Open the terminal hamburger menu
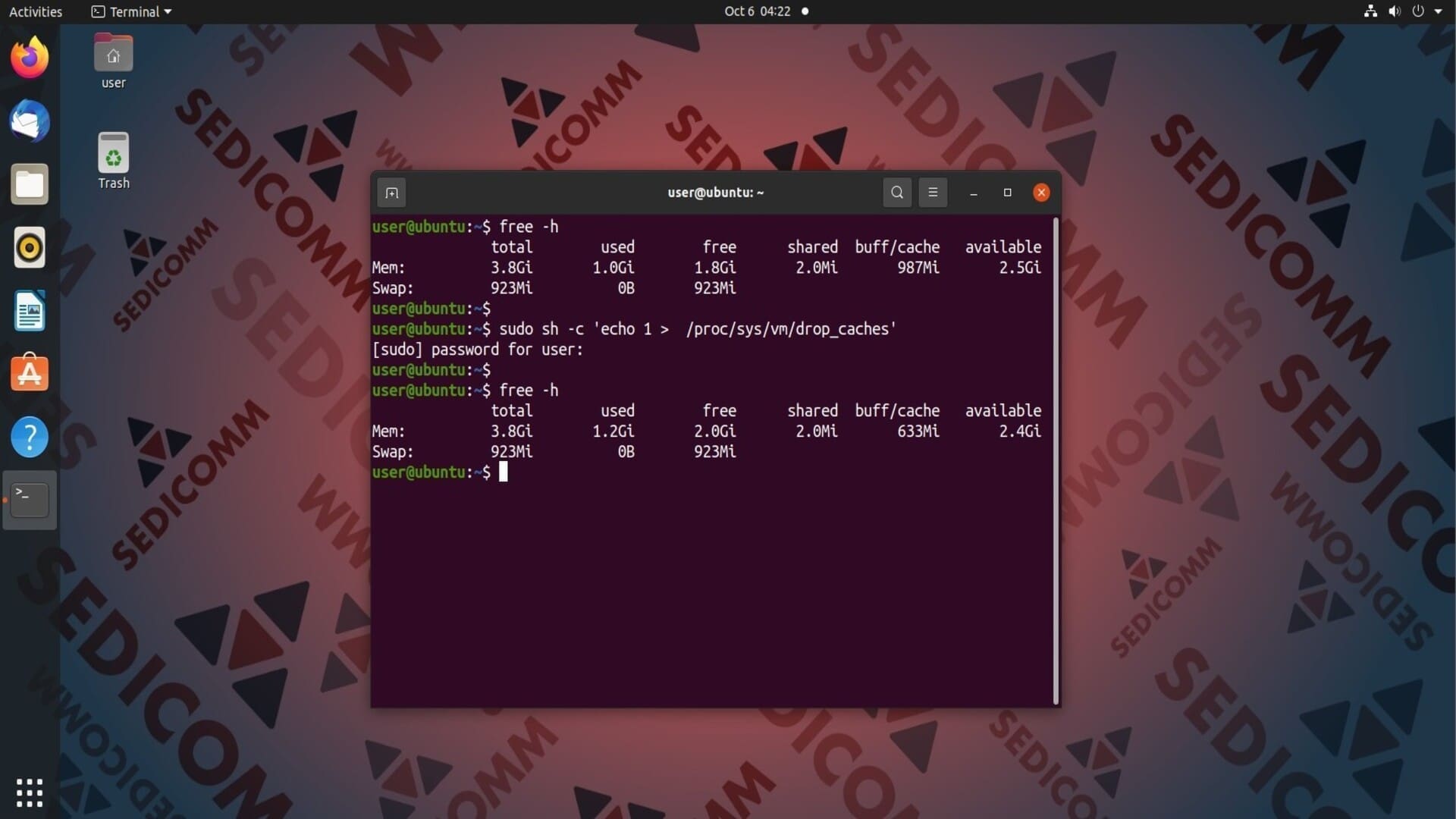Viewport: 1456px width, 819px height. coord(933,193)
